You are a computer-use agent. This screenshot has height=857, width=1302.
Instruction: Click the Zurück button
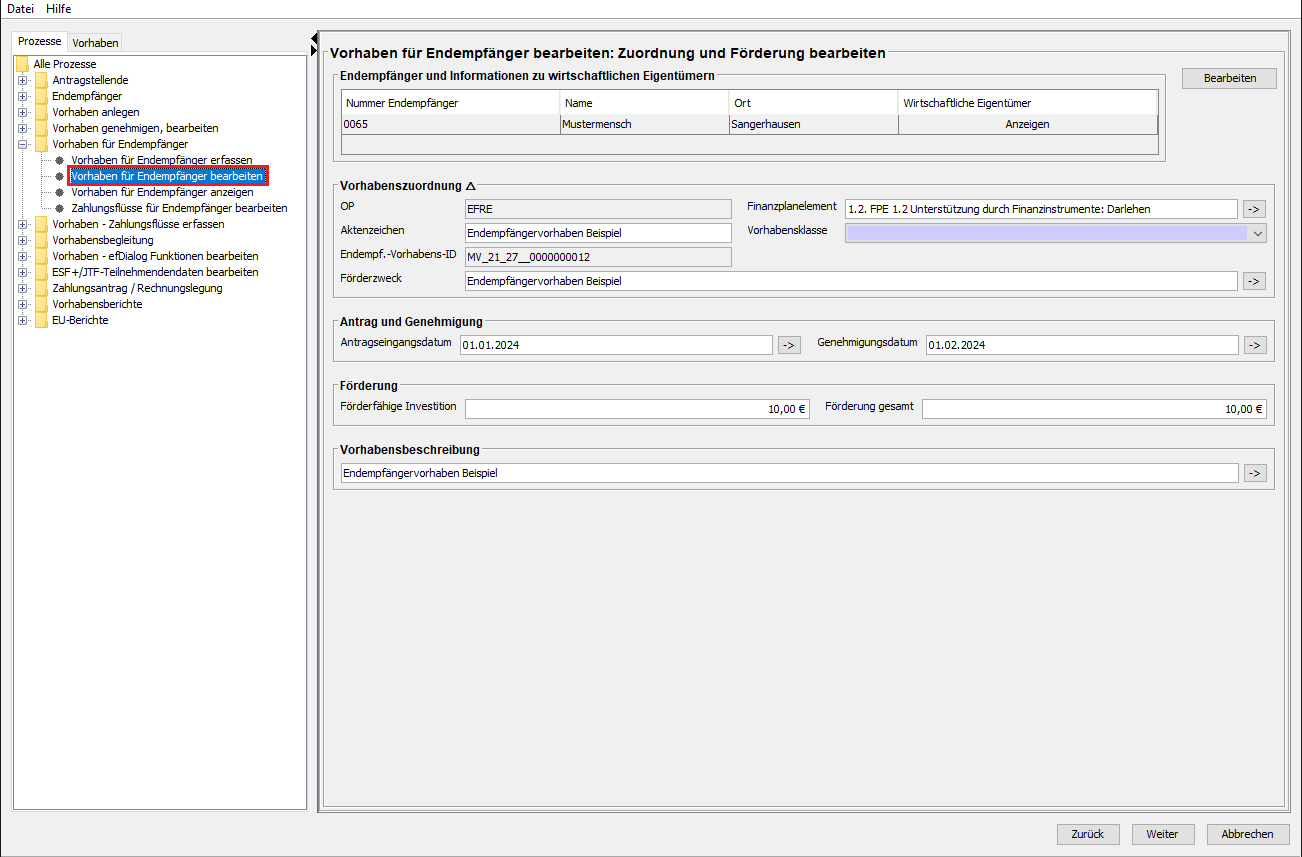1087,834
